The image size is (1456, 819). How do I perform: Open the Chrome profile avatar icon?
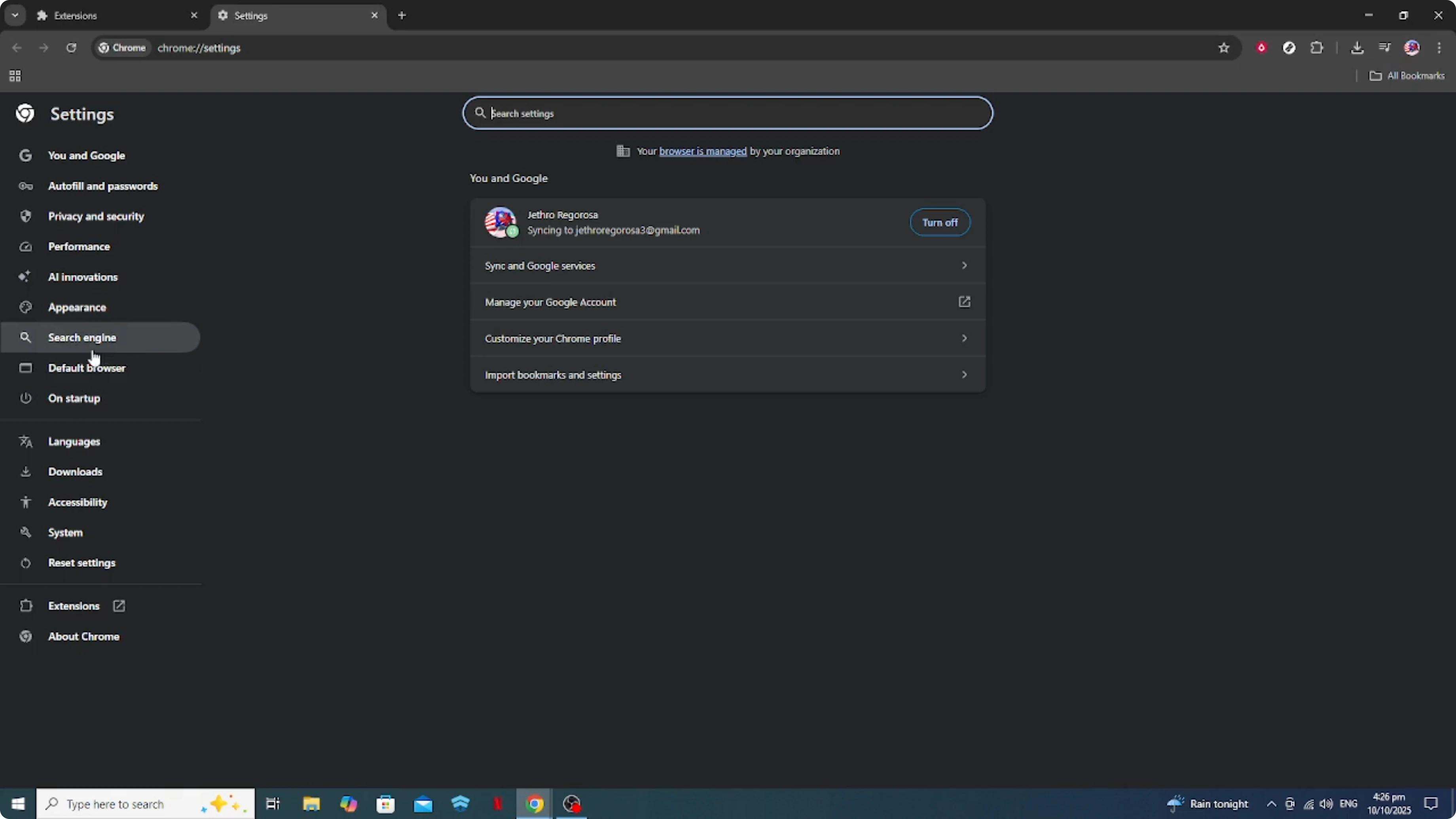click(x=1412, y=48)
